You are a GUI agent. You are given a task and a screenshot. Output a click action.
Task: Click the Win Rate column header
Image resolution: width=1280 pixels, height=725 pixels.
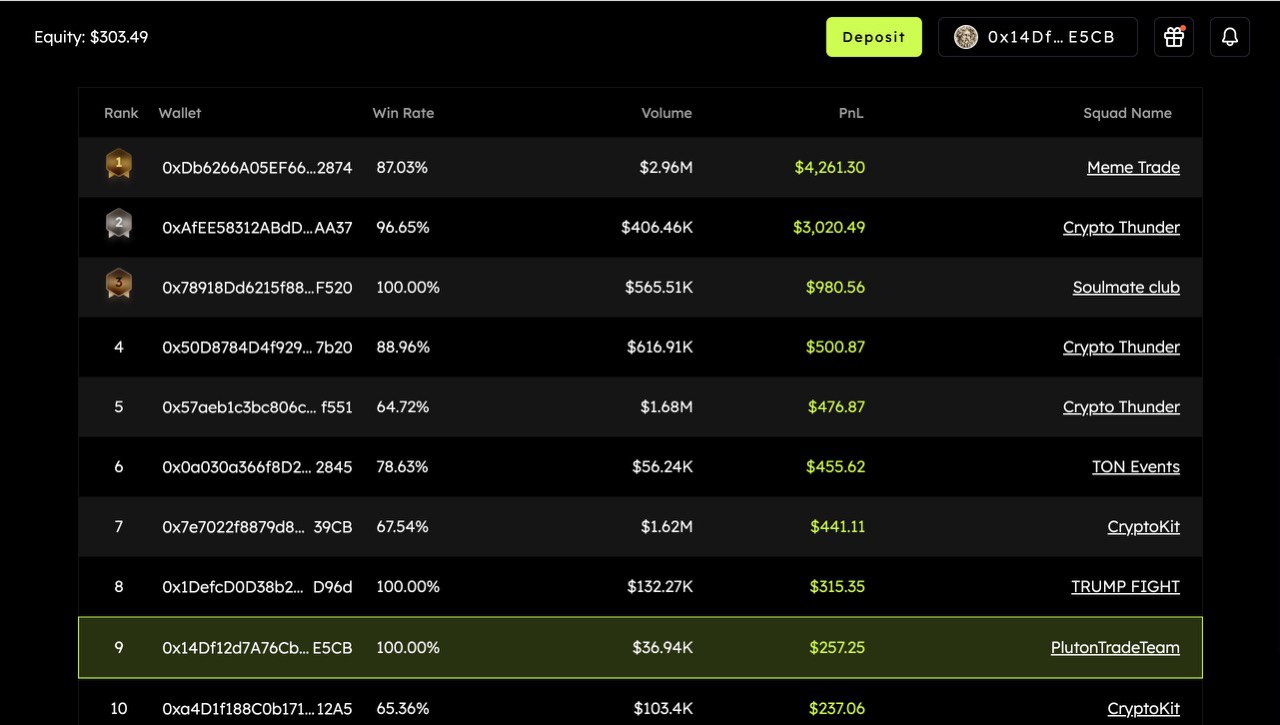coord(403,113)
